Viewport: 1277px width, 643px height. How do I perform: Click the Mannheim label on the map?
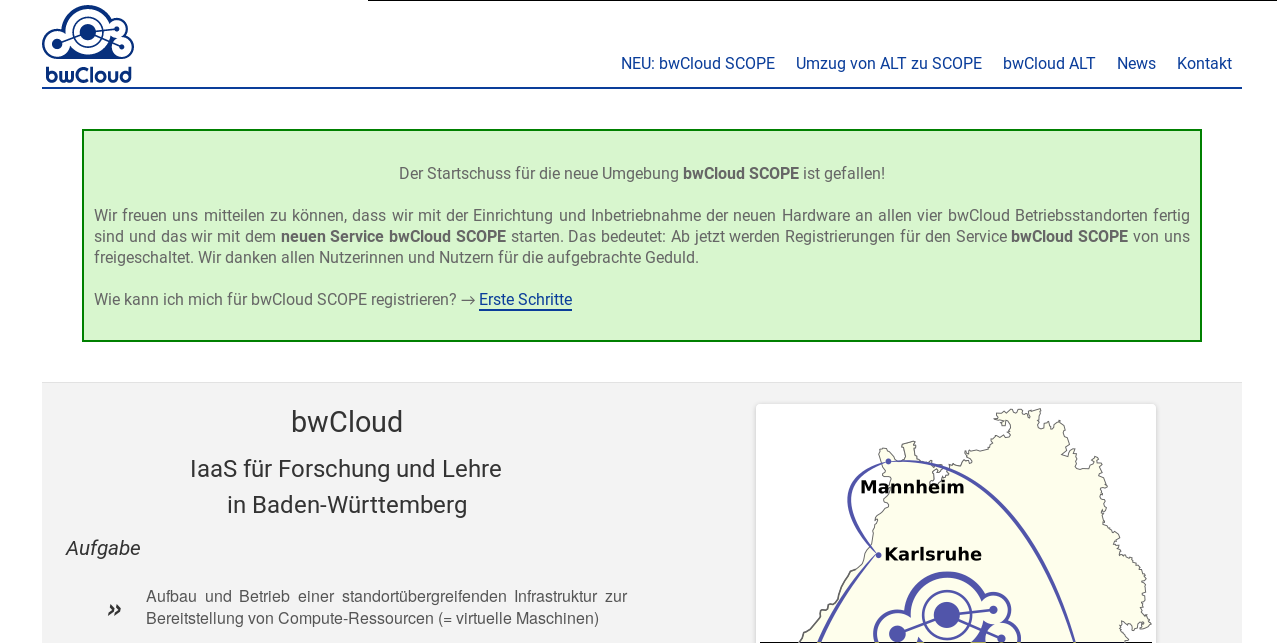[x=912, y=487]
